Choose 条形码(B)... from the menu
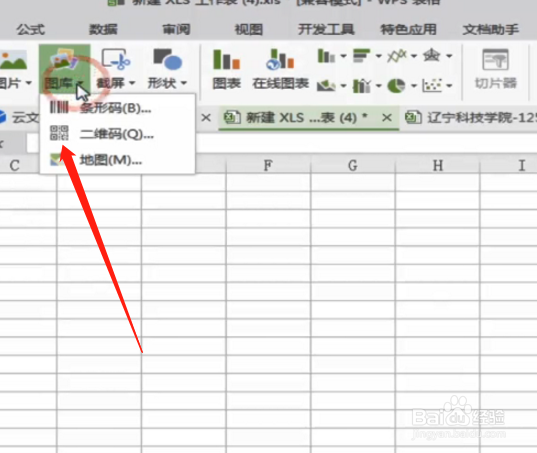The width and height of the screenshot is (537, 453). click(117, 109)
